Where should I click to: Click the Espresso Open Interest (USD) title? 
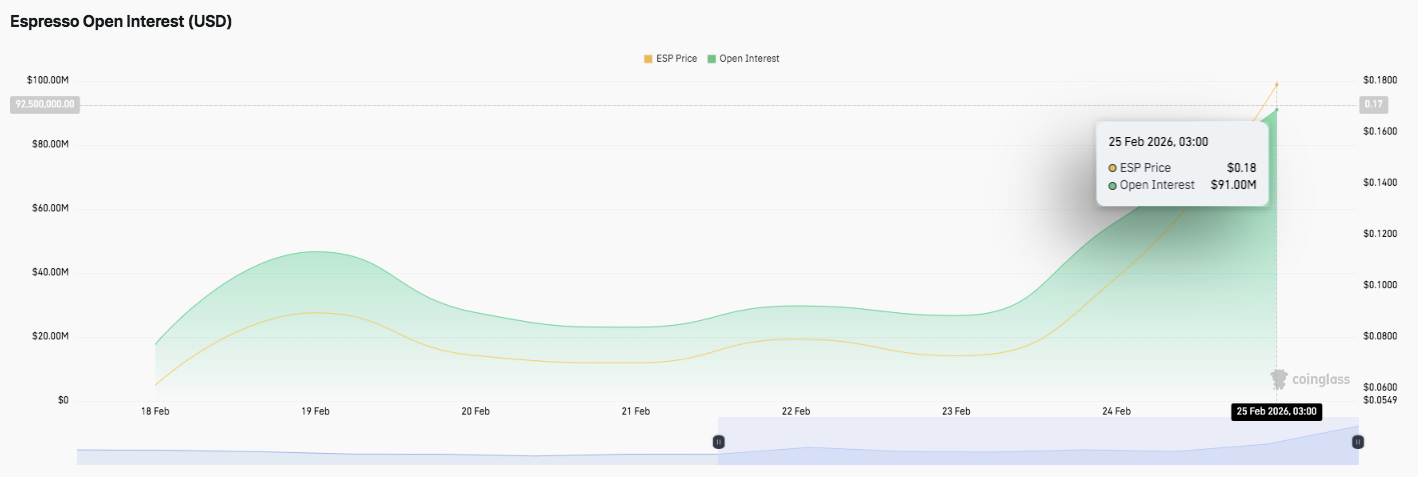[x=121, y=21]
